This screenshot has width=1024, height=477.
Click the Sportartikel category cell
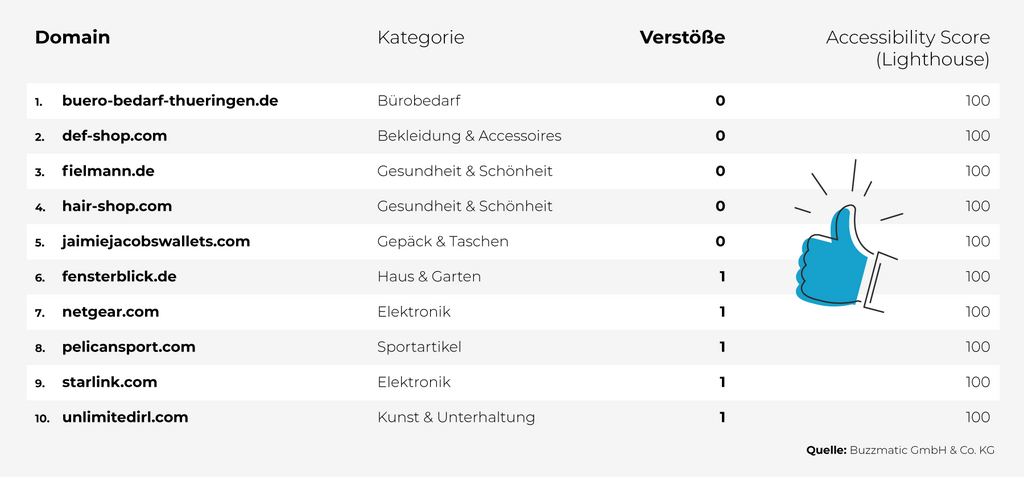(419, 347)
